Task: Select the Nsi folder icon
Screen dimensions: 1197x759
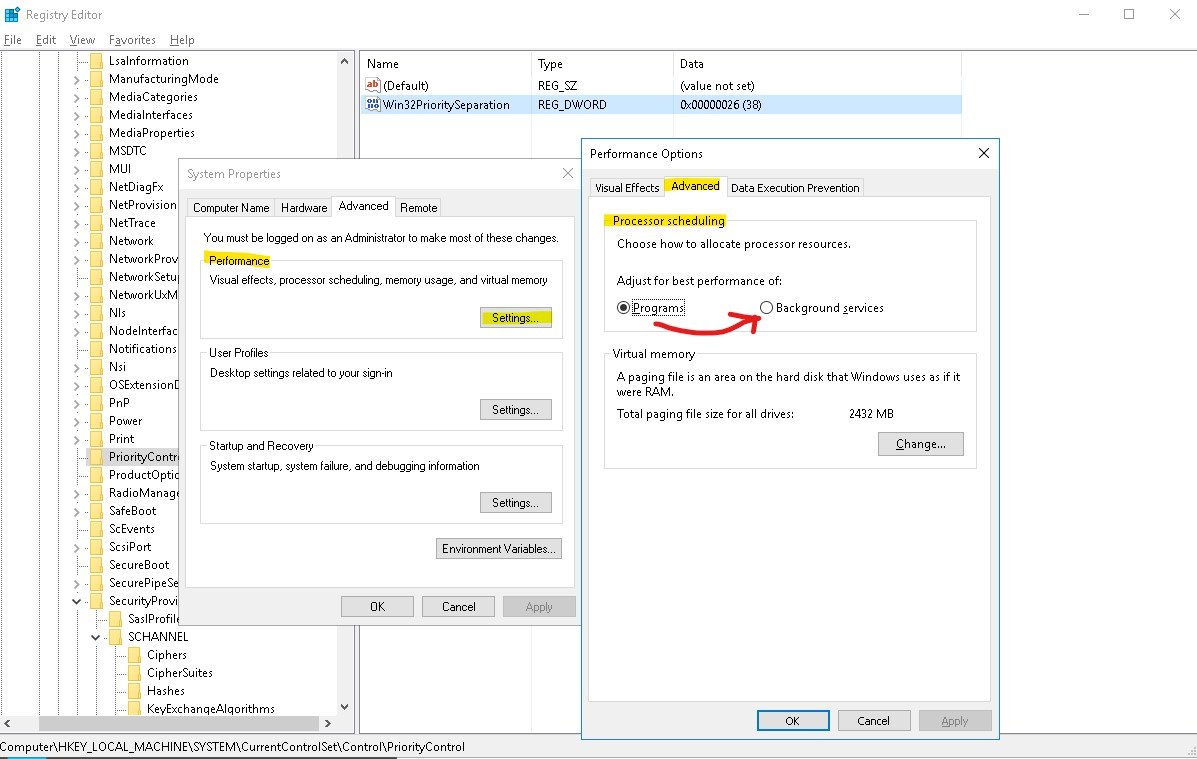Action: coord(96,367)
